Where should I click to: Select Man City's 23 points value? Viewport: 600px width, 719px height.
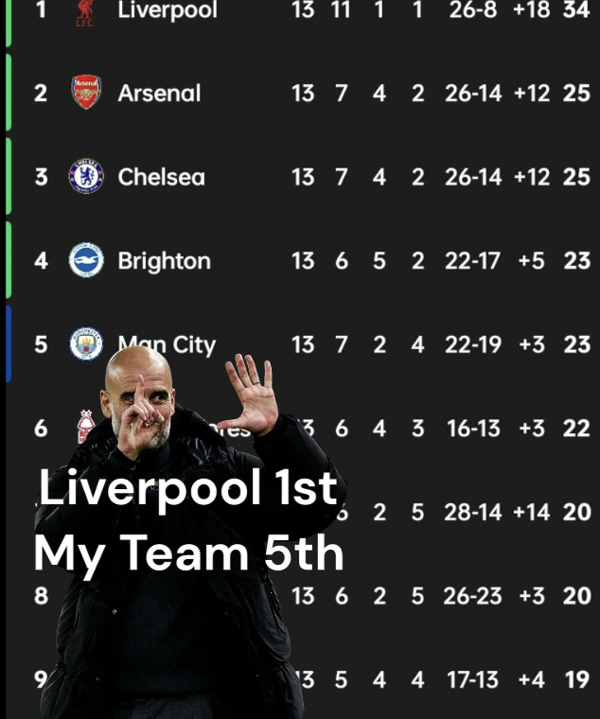(577, 345)
